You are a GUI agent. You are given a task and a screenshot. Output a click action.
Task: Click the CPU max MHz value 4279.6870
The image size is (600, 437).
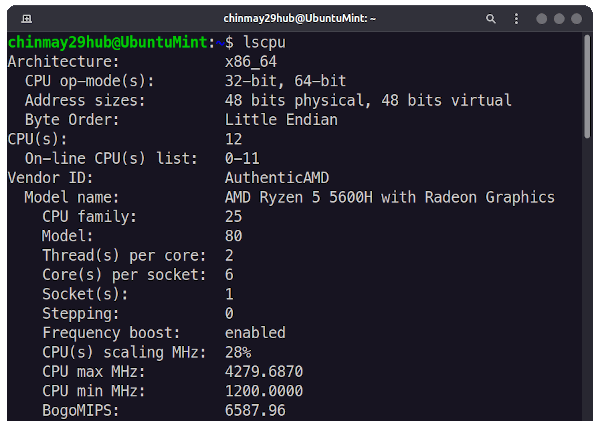point(264,372)
